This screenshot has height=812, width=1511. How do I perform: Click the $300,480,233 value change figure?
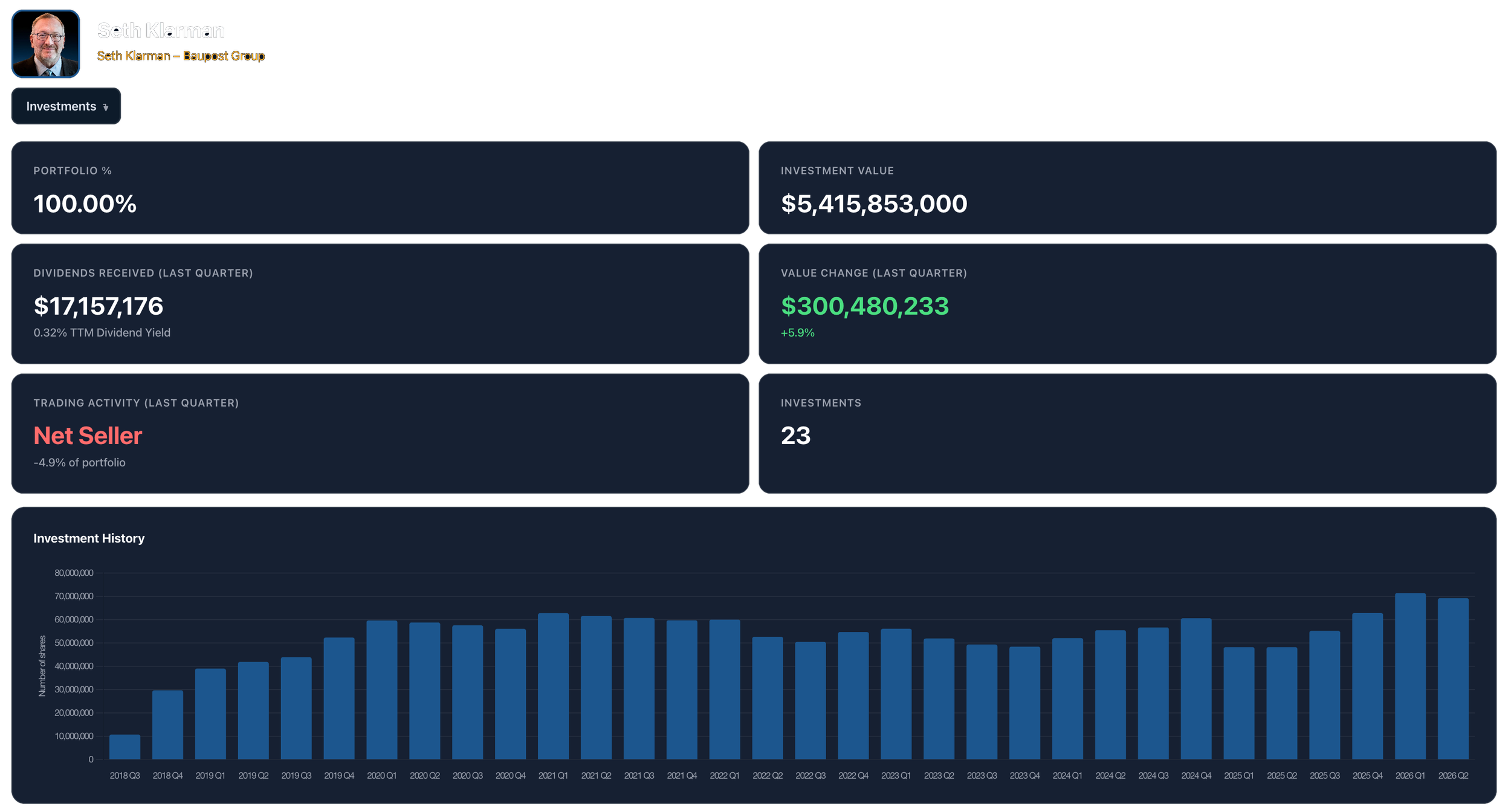click(x=865, y=306)
